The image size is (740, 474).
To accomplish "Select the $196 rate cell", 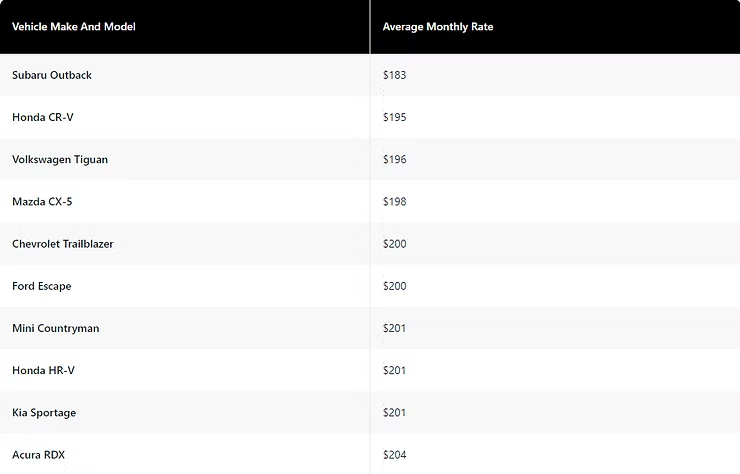I will pos(394,160).
